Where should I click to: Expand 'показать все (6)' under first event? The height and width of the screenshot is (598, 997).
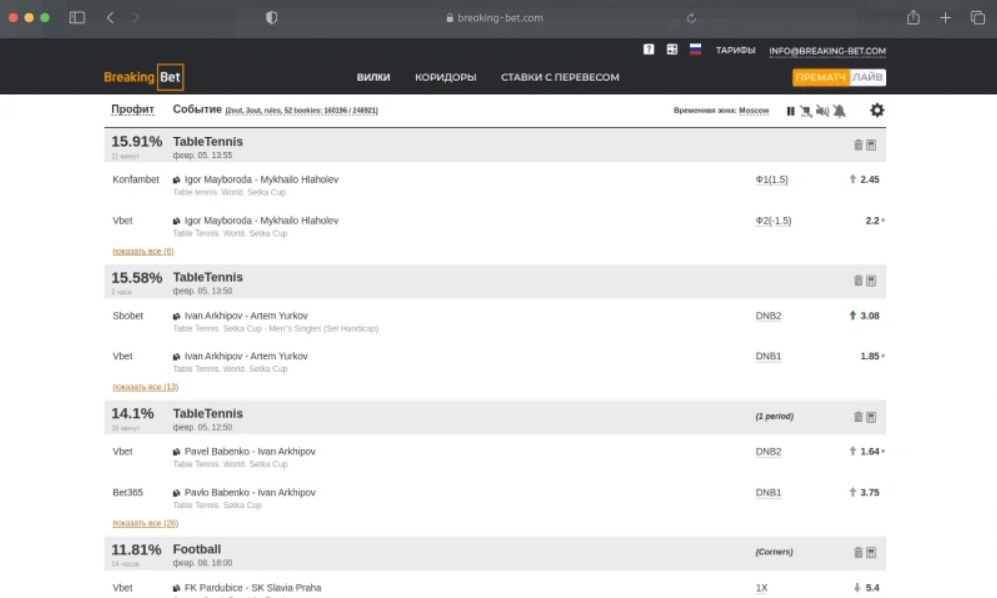coord(143,251)
